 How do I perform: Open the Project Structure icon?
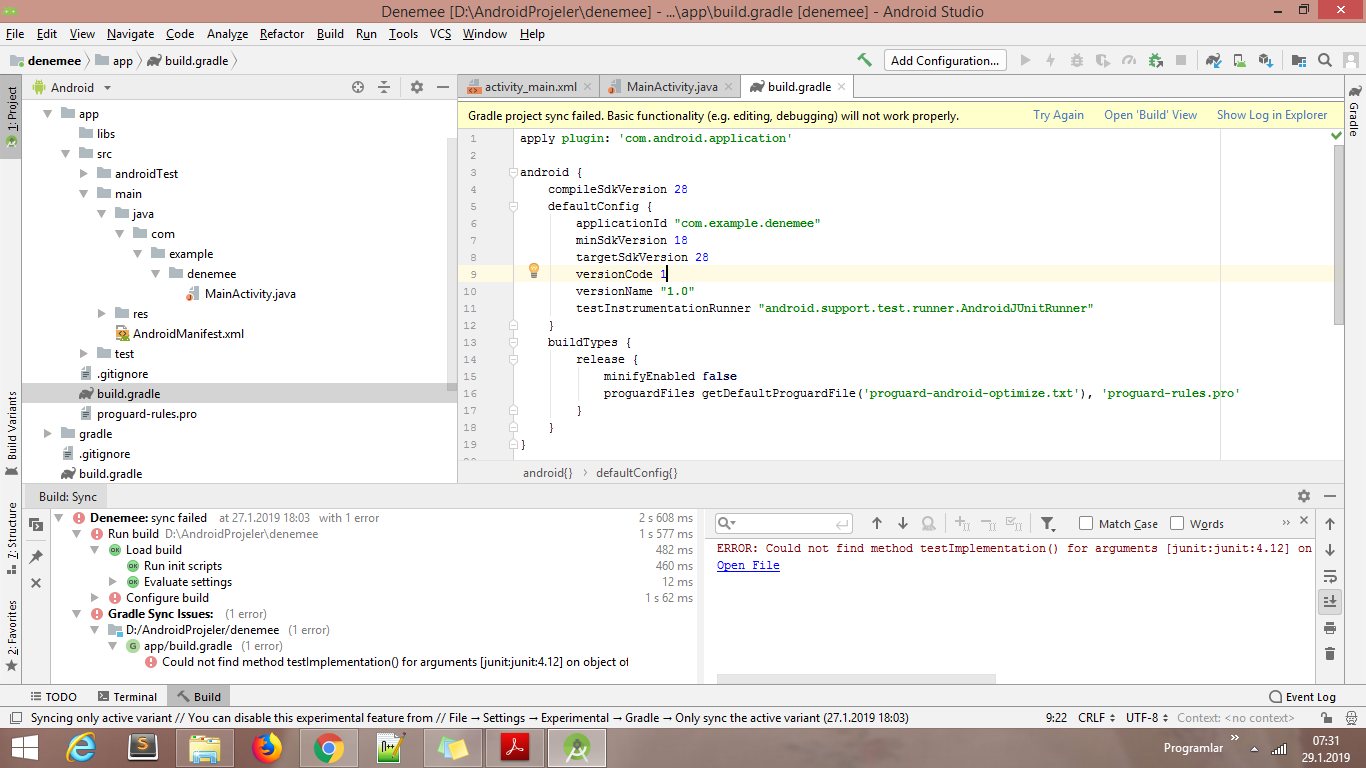point(1298,60)
